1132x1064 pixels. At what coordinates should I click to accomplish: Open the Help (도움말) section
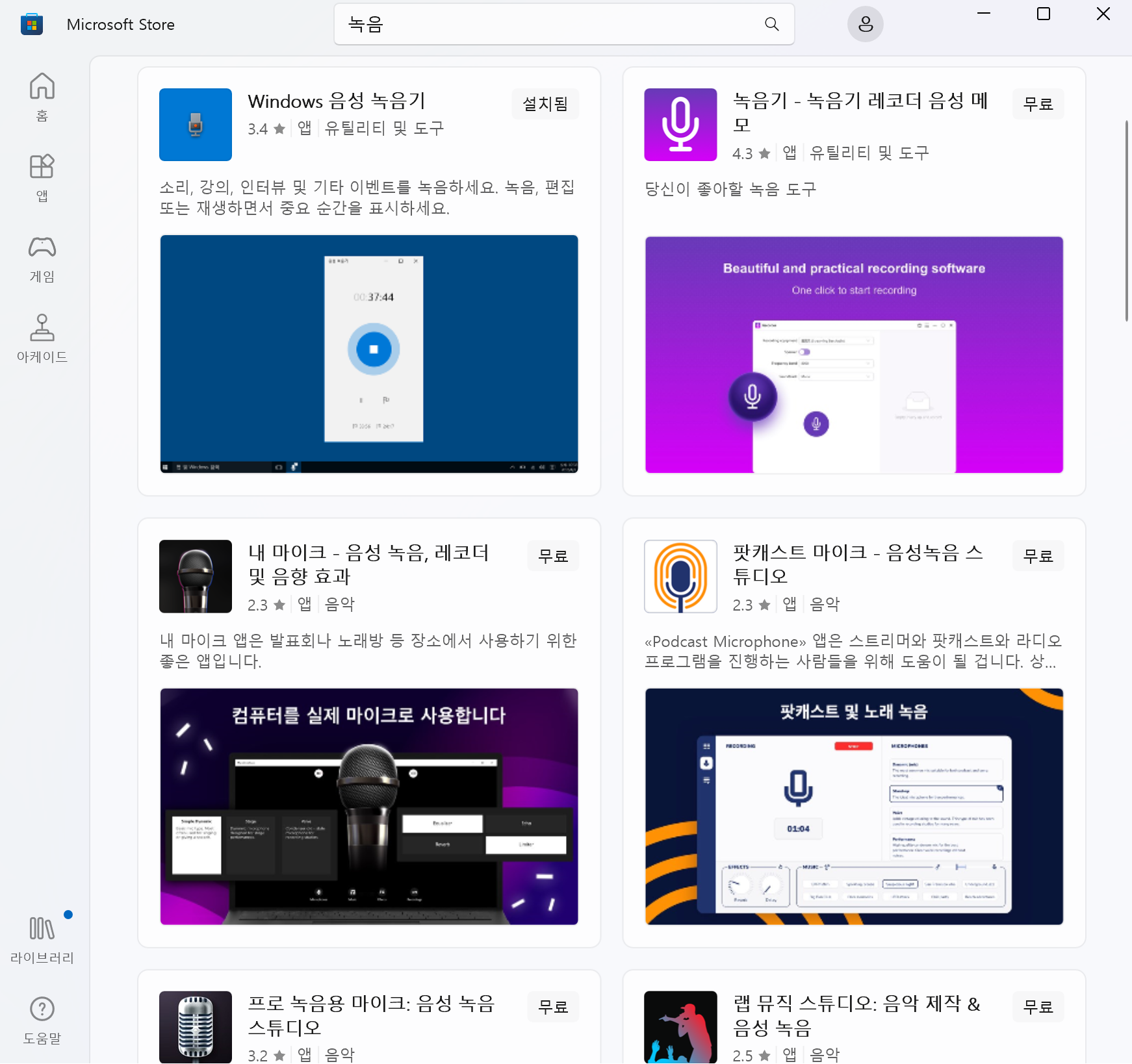[42, 1020]
